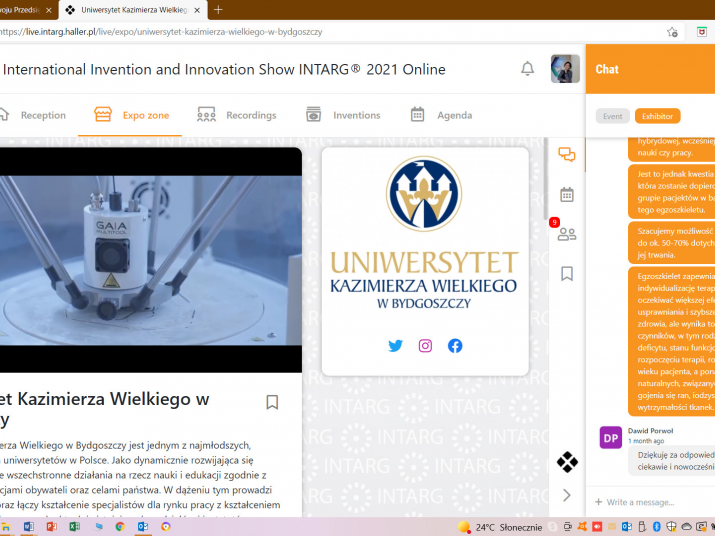Open the Agenda tab
Viewport: 715px width, 536px height.
[441, 115]
